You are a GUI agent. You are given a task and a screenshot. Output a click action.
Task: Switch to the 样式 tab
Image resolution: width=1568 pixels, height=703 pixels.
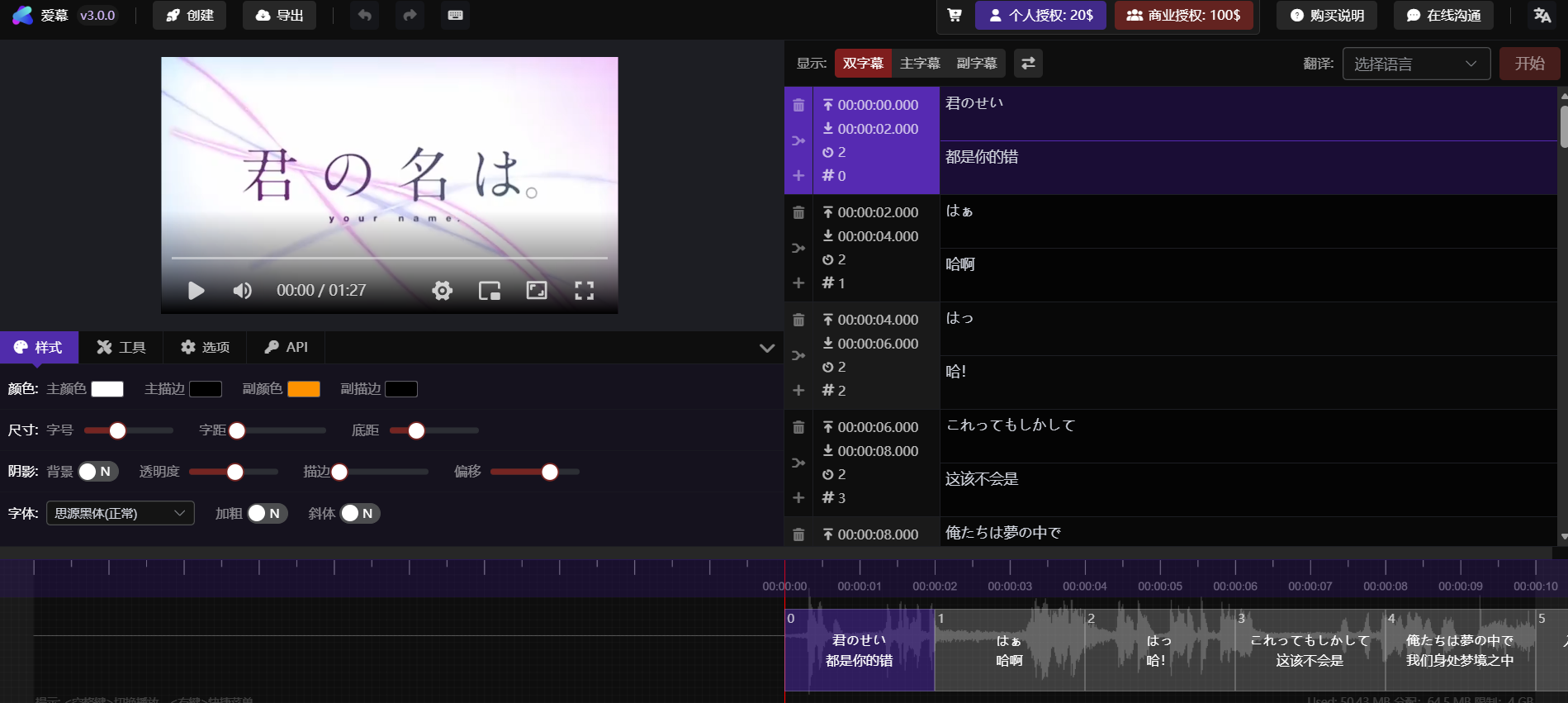[39, 347]
